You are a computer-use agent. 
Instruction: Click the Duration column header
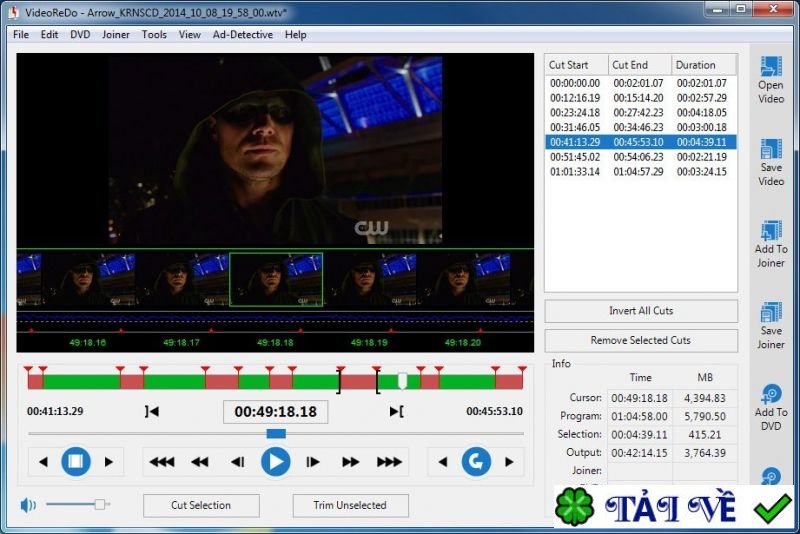(x=704, y=65)
